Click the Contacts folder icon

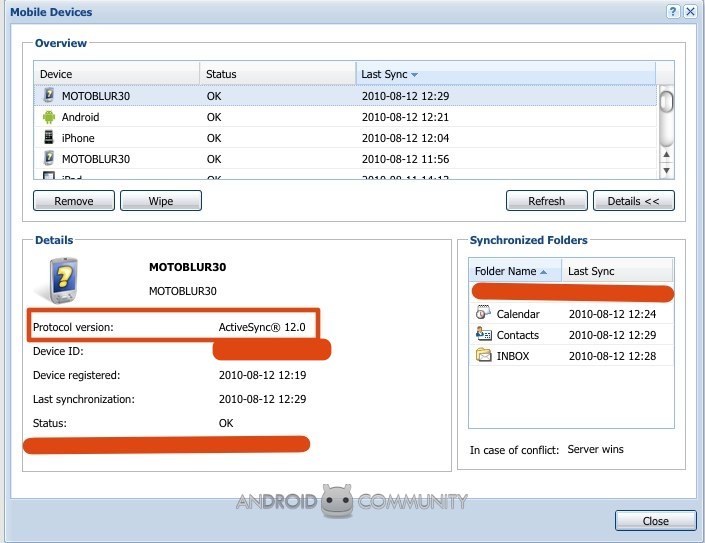[x=483, y=335]
